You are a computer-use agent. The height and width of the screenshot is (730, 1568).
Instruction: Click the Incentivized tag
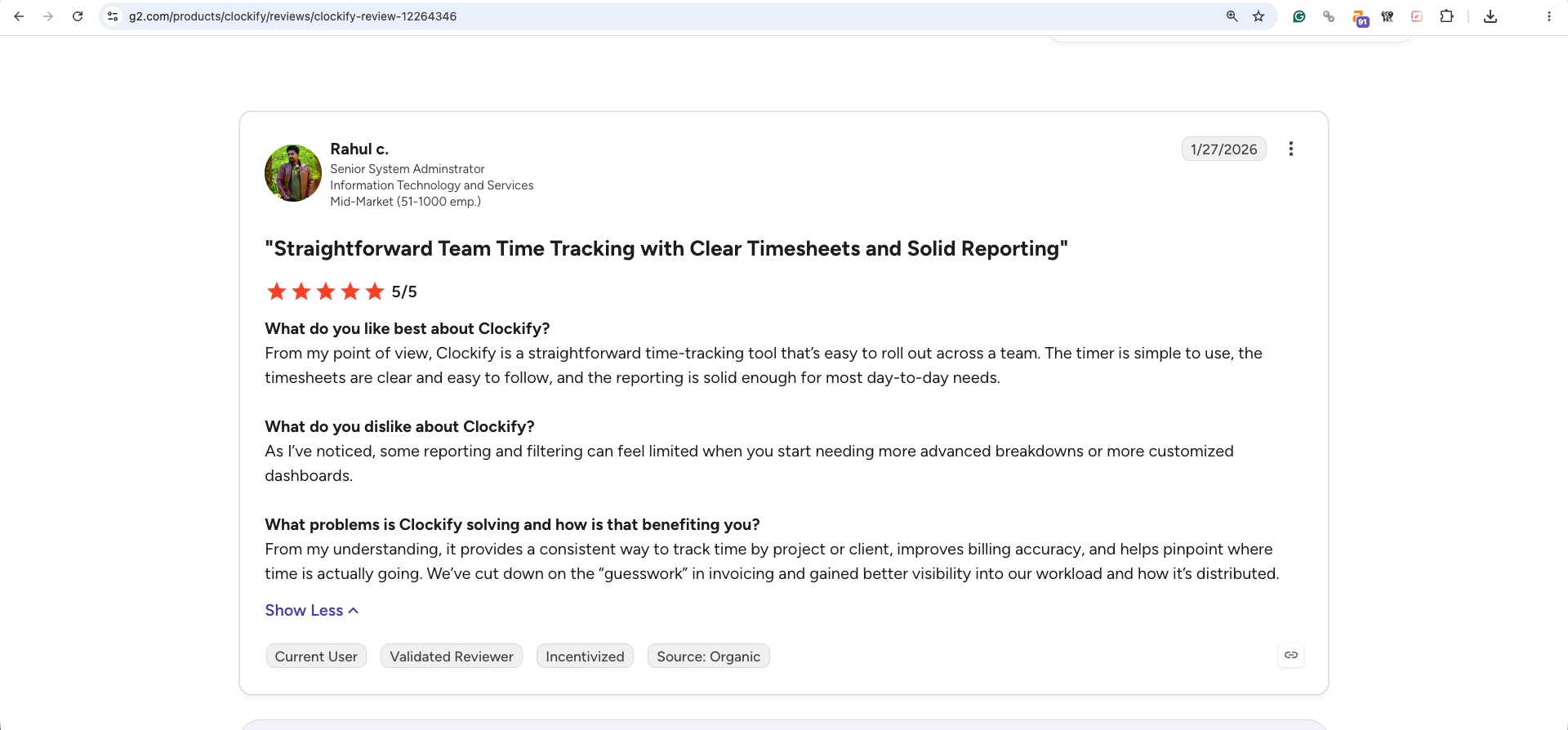(585, 657)
